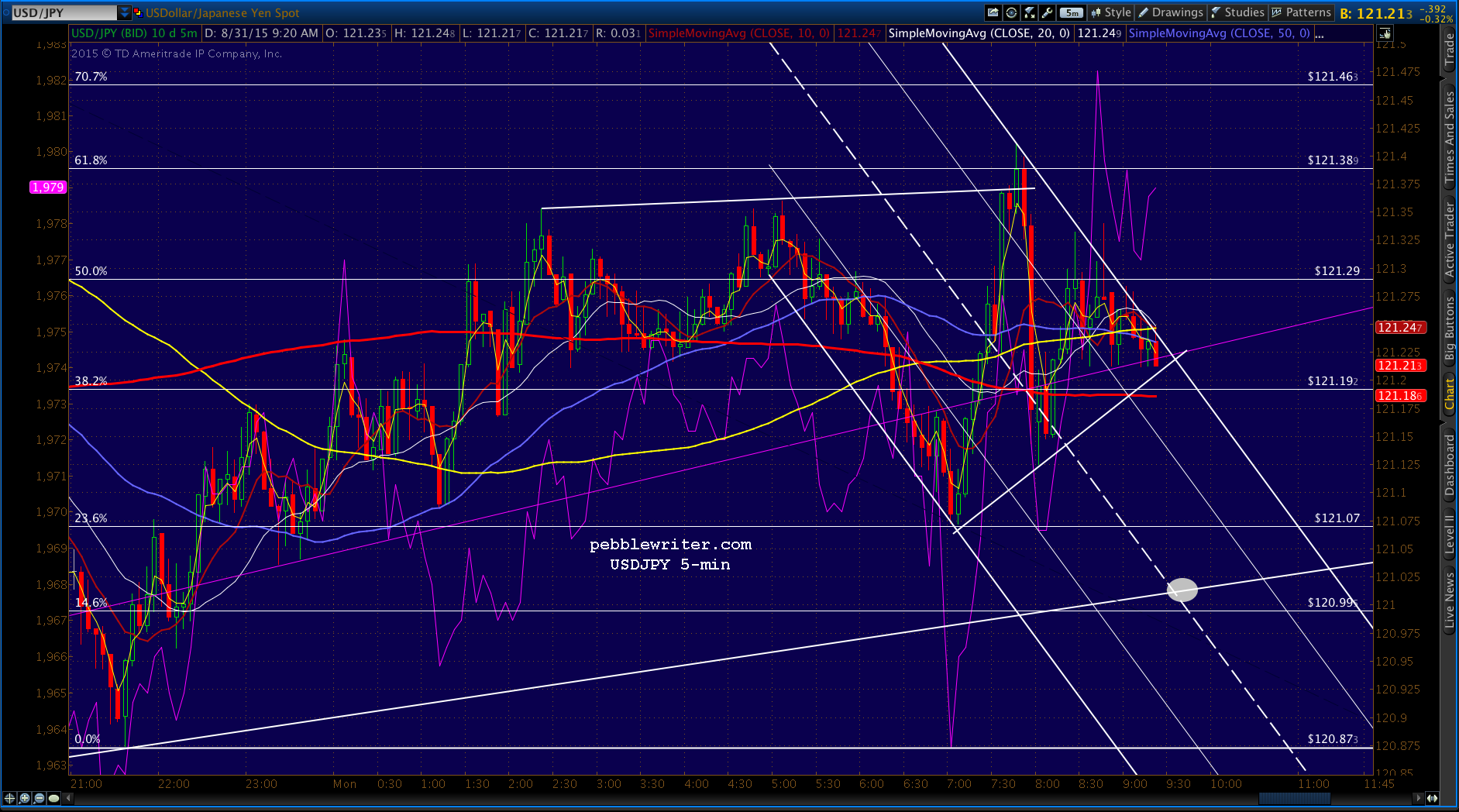1459x812 pixels.
Task: Toggle the pointer icon below toolbar
Action: point(1385,33)
